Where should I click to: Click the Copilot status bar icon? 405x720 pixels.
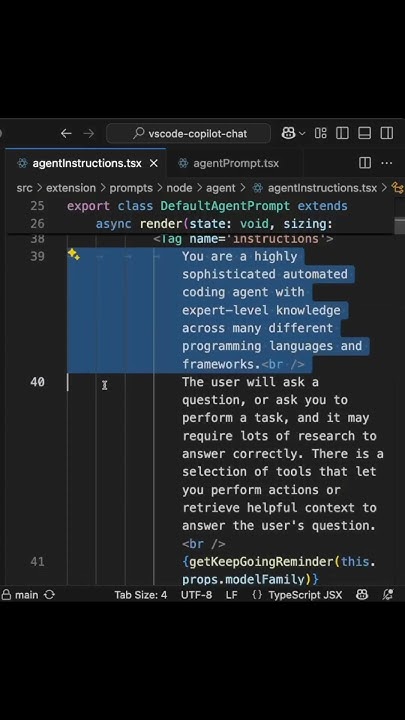coord(362,595)
